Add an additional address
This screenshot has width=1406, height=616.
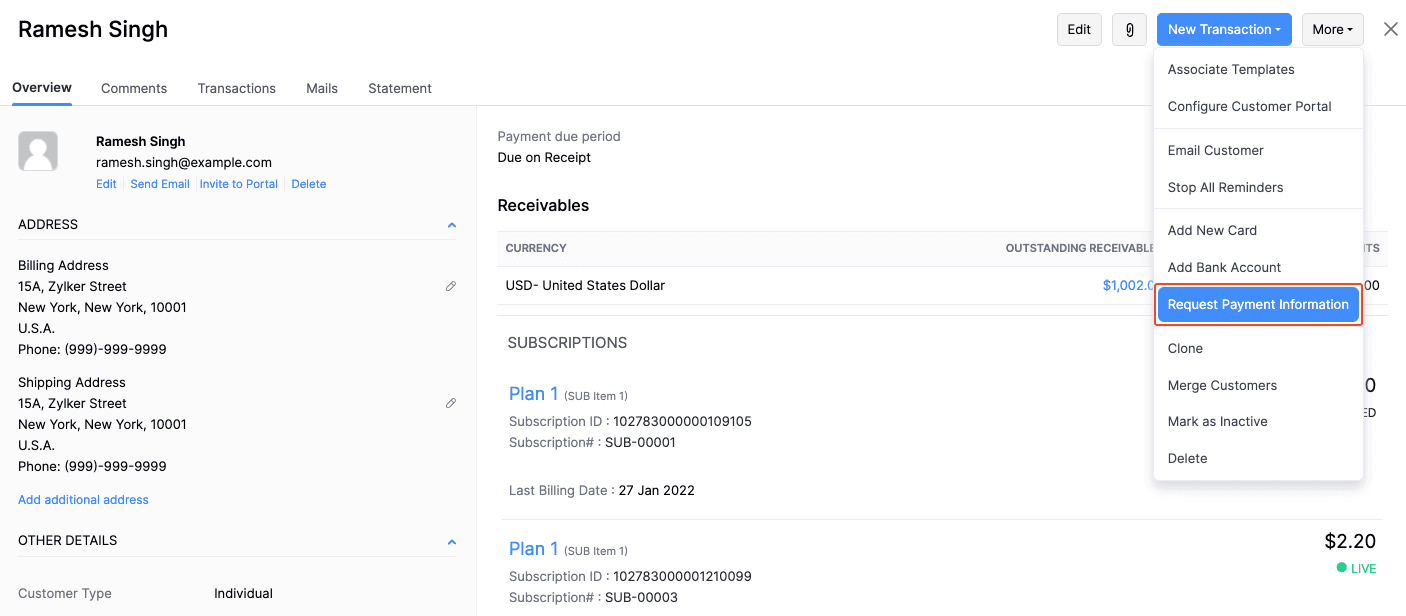click(83, 499)
